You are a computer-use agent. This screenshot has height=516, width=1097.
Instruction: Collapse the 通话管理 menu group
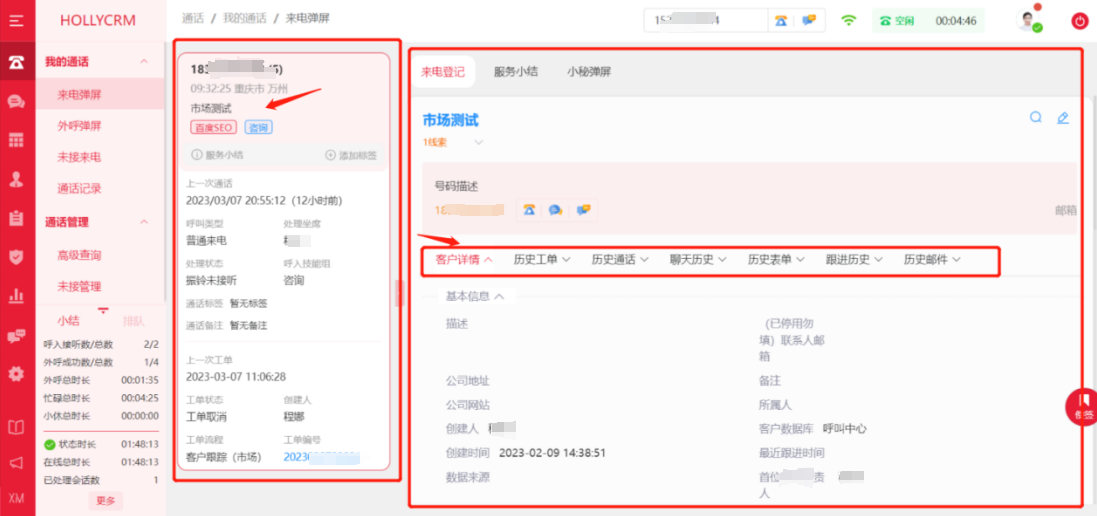144,222
